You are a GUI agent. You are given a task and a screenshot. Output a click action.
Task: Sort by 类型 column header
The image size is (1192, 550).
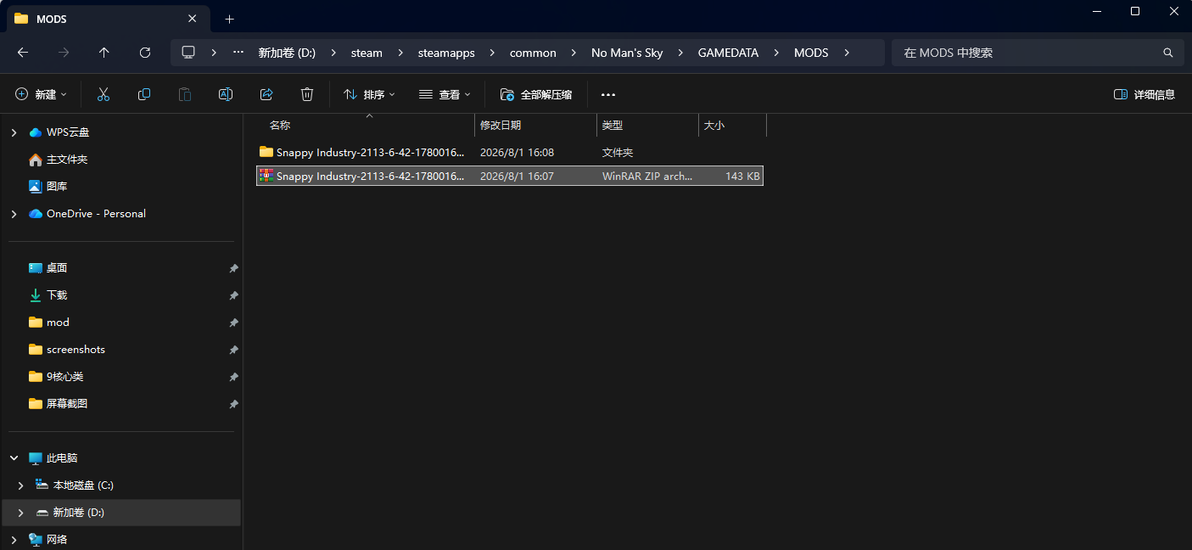(x=612, y=126)
